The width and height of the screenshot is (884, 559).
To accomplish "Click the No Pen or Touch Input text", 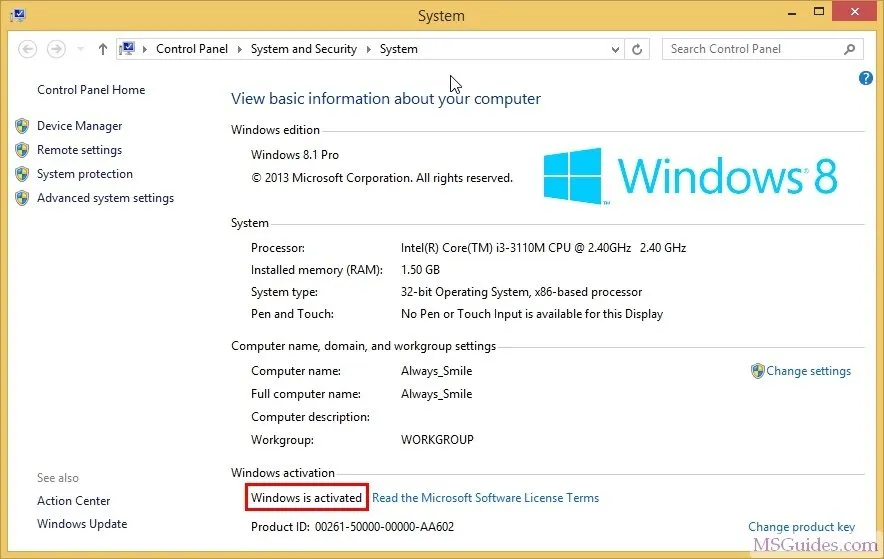I will [532, 314].
